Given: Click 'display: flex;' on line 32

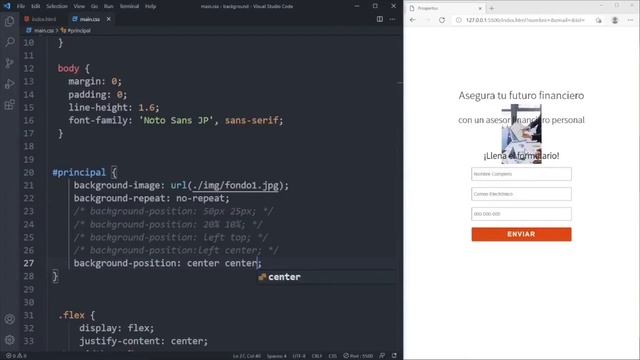Looking at the screenshot, I should [x=117, y=328].
